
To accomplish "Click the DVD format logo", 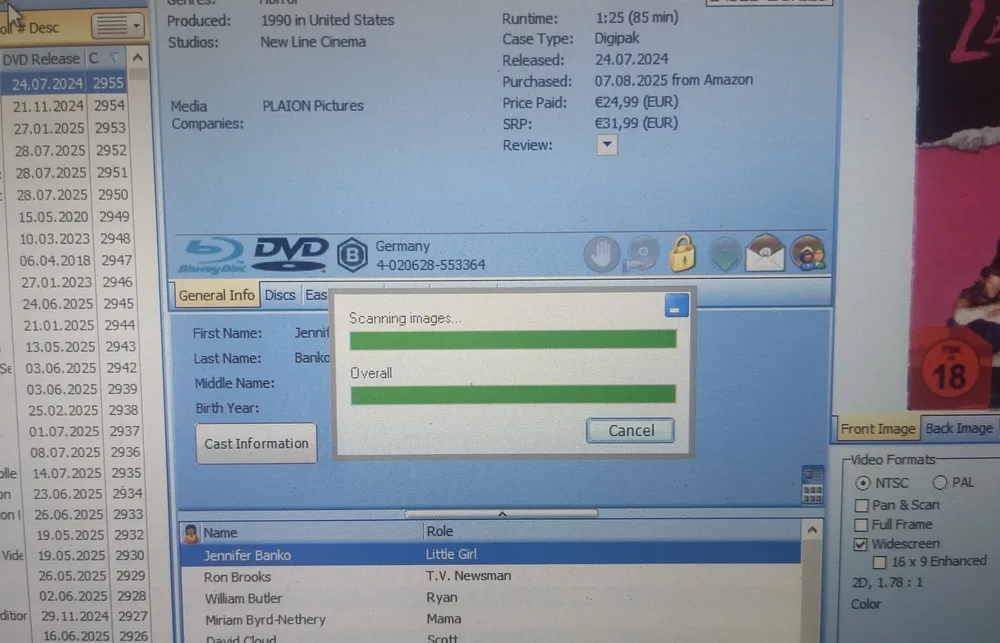I will (290, 254).
